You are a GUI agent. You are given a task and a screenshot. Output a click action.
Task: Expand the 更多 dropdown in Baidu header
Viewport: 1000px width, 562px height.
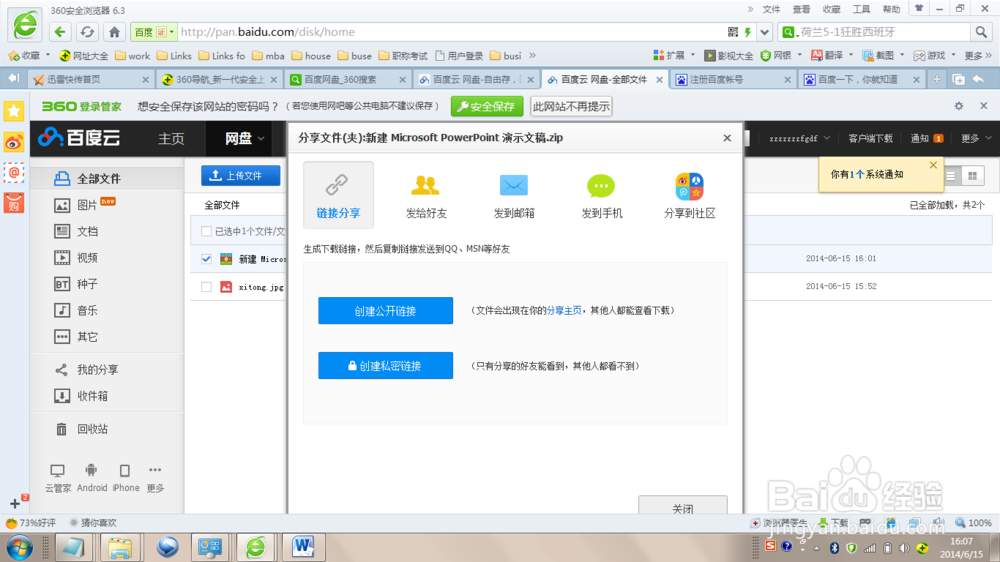(976, 138)
